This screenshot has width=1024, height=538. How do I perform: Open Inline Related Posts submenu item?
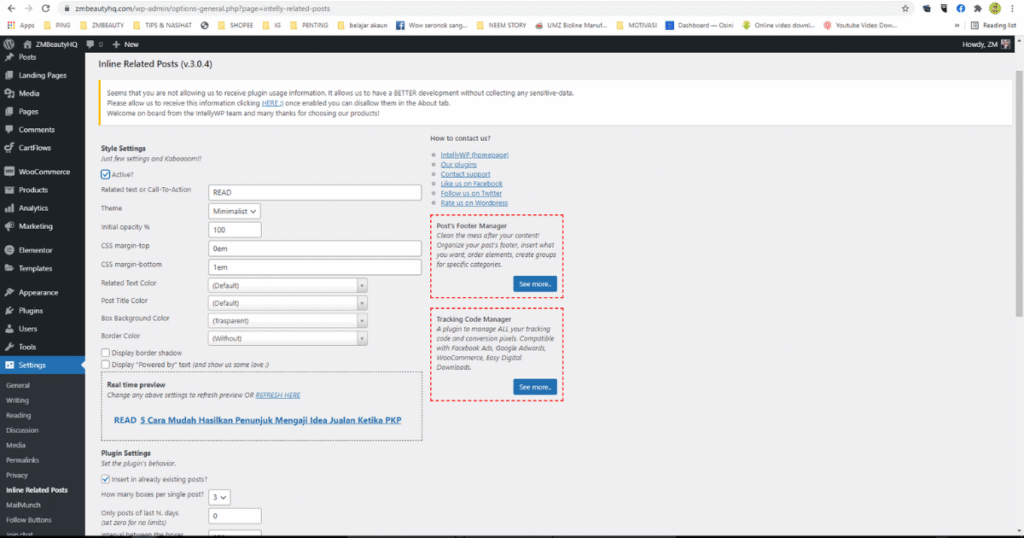[37, 490]
